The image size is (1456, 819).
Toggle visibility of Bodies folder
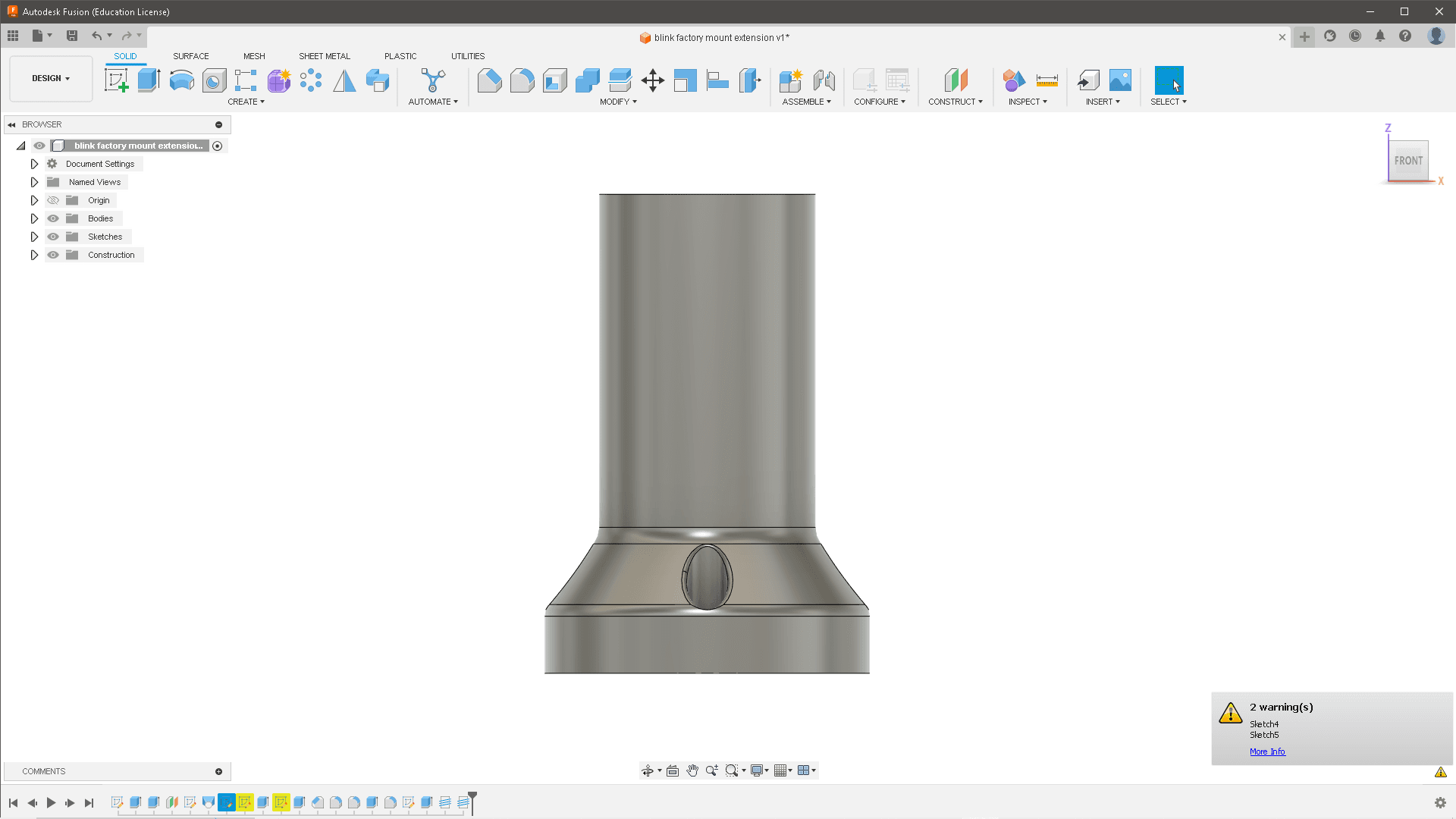[x=53, y=218]
